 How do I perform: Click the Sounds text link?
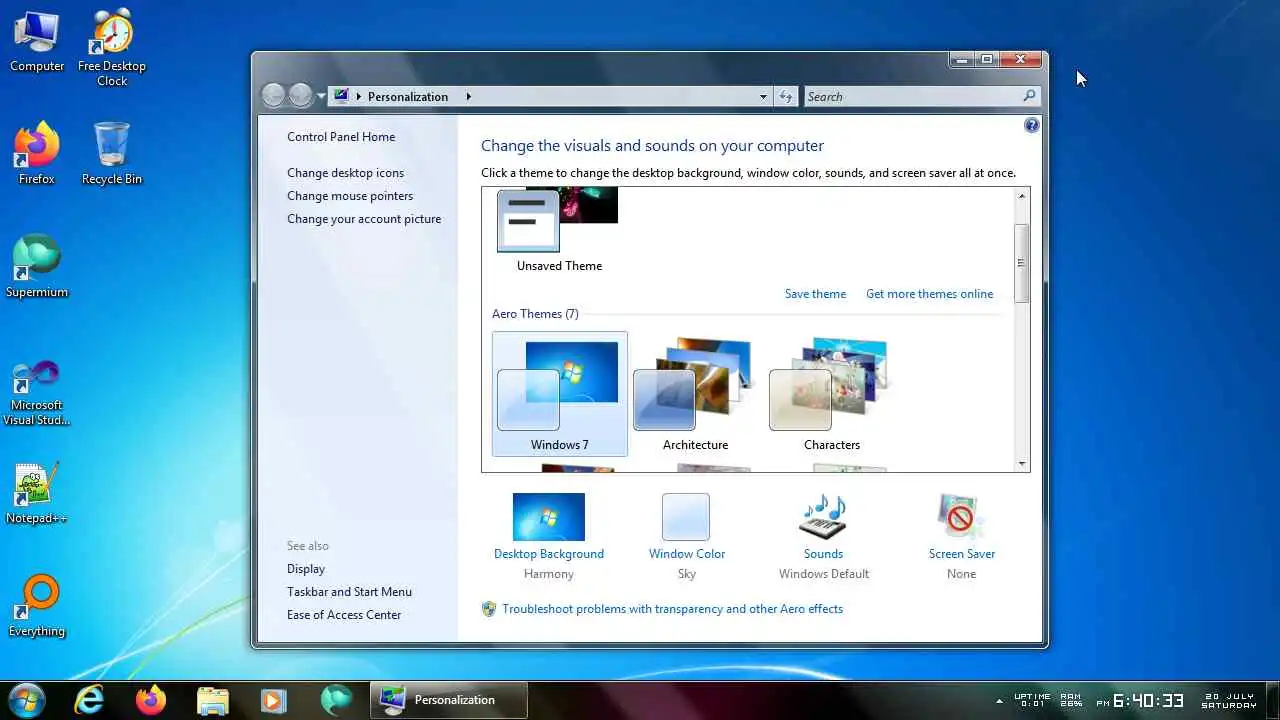[823, 554]
